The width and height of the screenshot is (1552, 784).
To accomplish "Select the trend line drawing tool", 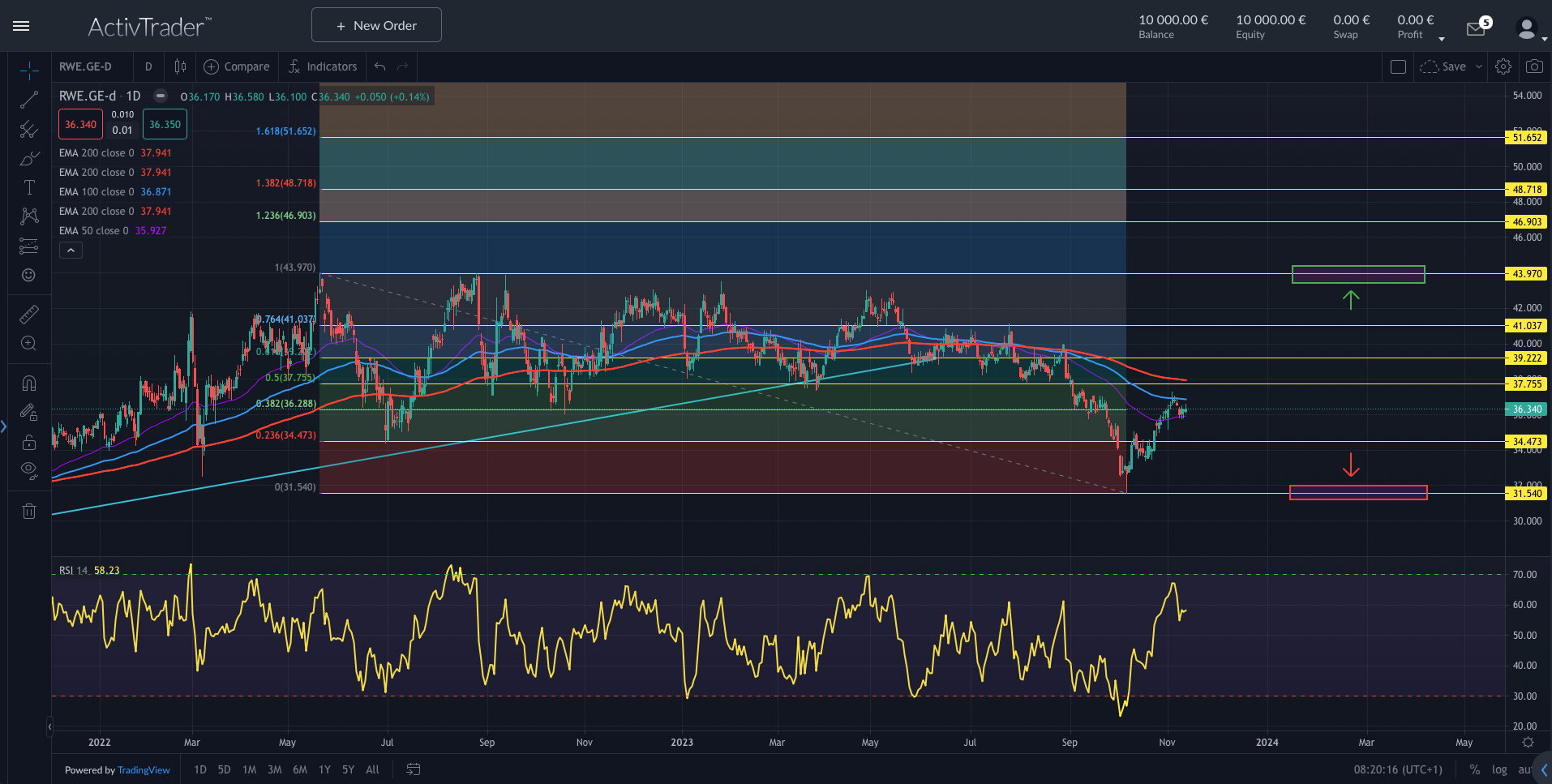I will coord(29,101).
